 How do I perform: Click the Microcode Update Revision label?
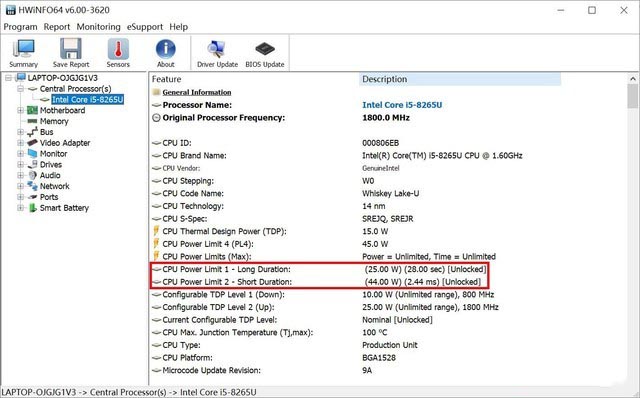point(211,370)
